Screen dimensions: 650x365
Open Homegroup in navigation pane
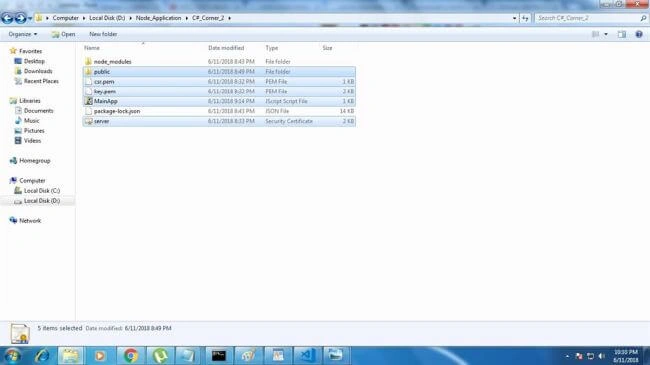[x=35, y=161]
